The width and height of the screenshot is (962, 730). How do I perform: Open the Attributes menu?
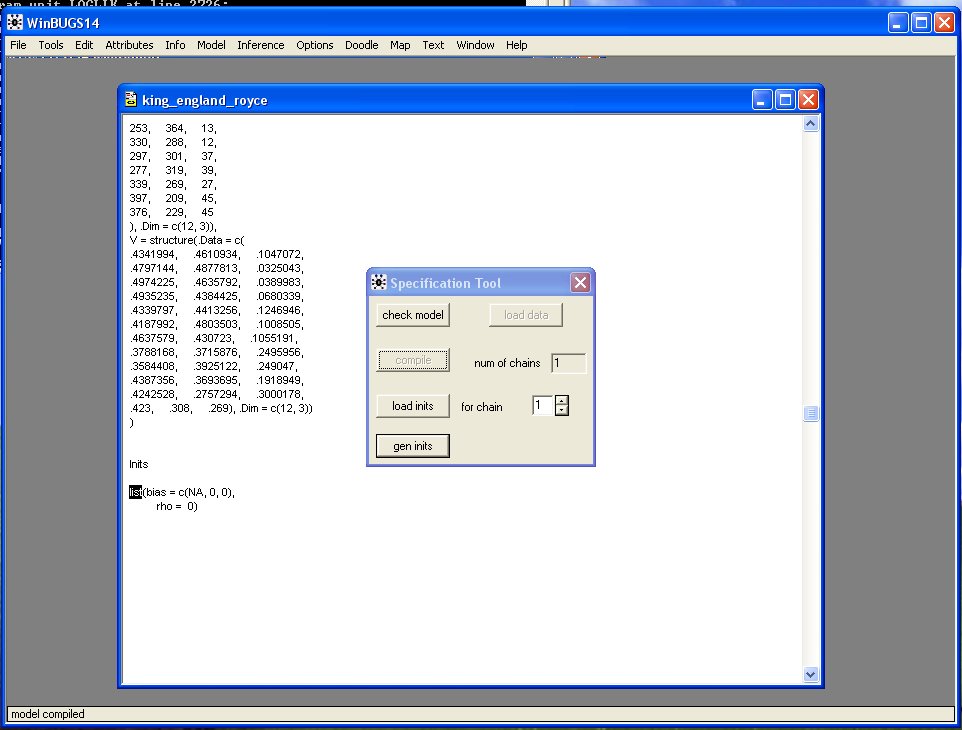129,45
